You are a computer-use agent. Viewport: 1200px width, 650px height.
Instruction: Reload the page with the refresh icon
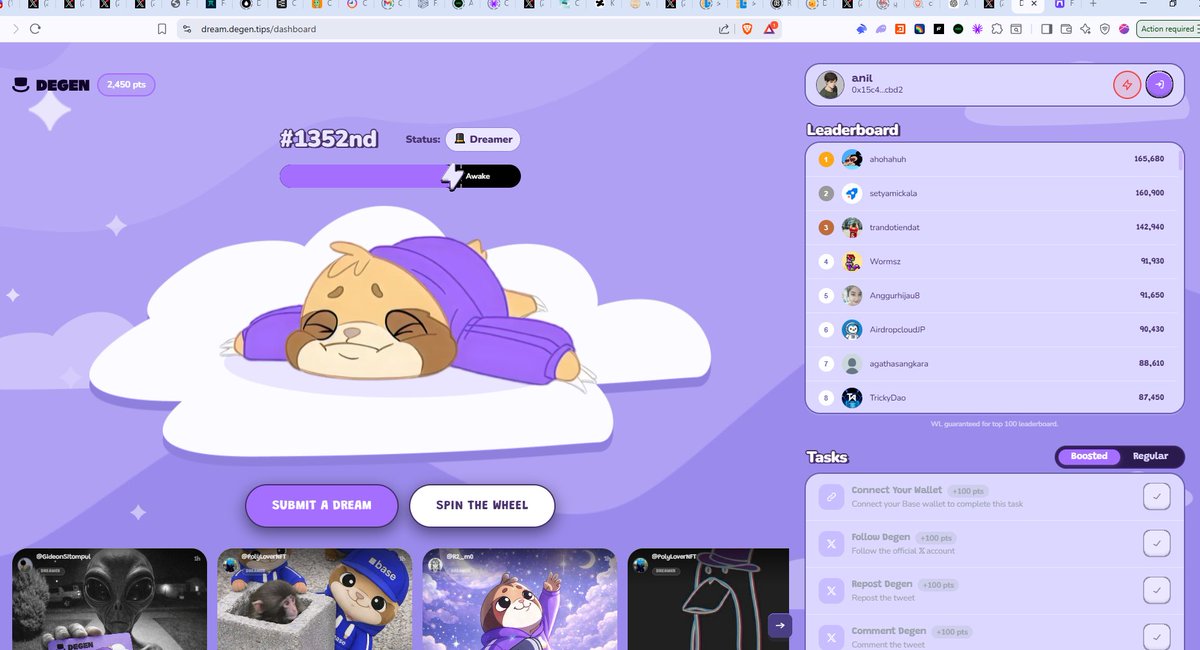point(35,29)
